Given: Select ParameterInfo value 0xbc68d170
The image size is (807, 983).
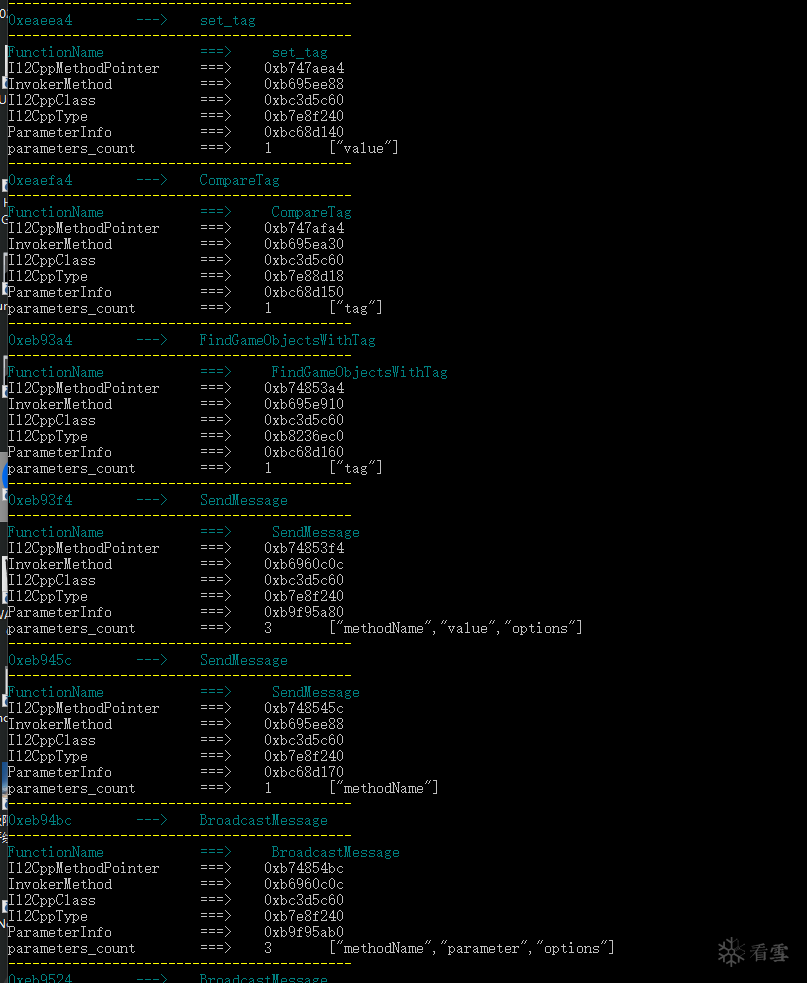Looking at the screenshot, I should pyautogui.click(x=304, y=772).
